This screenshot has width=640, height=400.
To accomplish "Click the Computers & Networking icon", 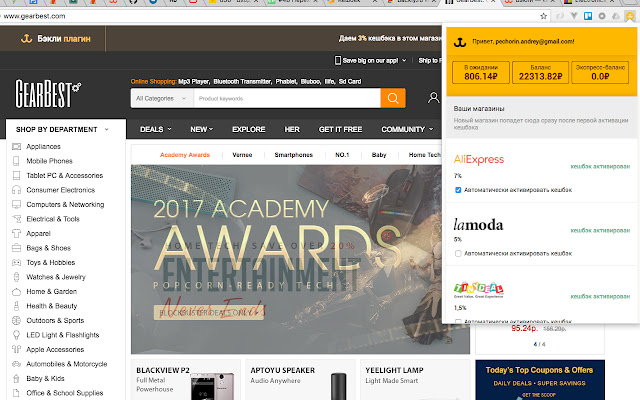I will [x=16, y=204].
